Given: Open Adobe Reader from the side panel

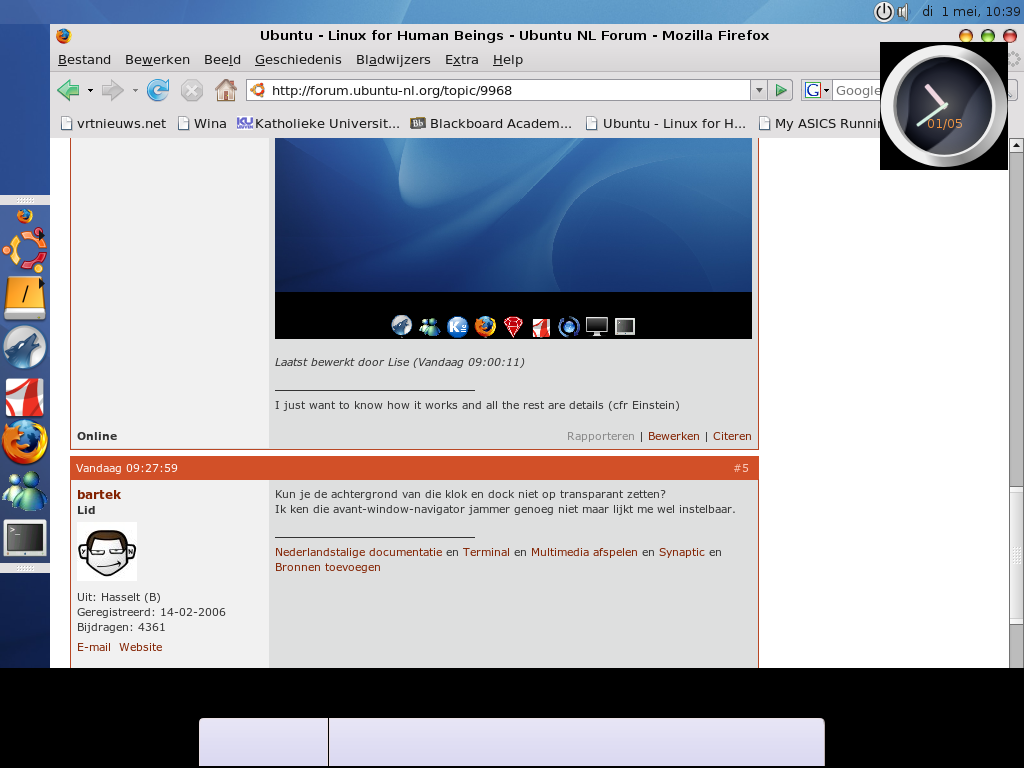Looking at the screenshot, I should [24, 397].
